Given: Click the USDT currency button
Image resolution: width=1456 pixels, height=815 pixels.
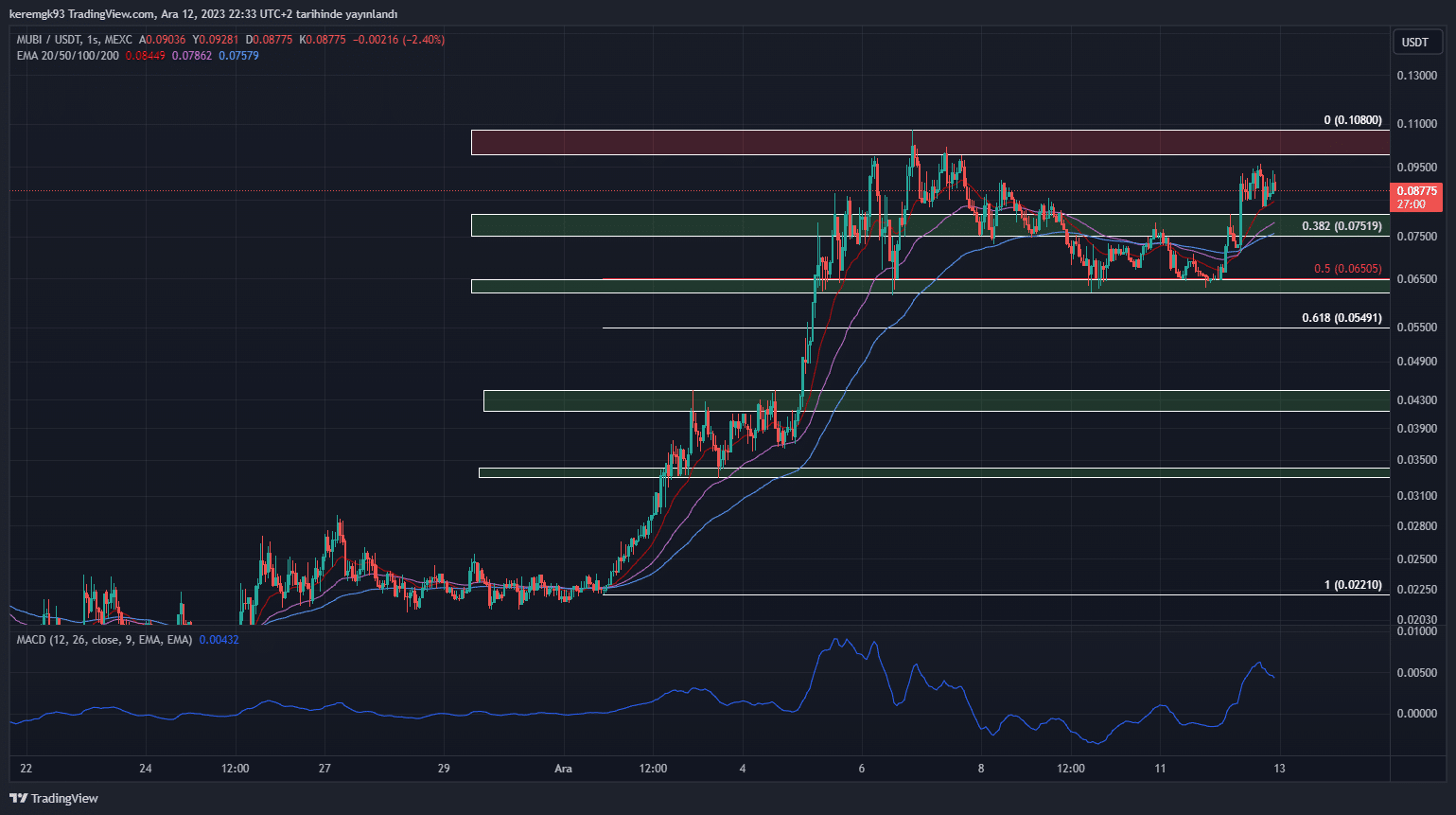Looking at the screenshot, I should [x=1415, y=42].
